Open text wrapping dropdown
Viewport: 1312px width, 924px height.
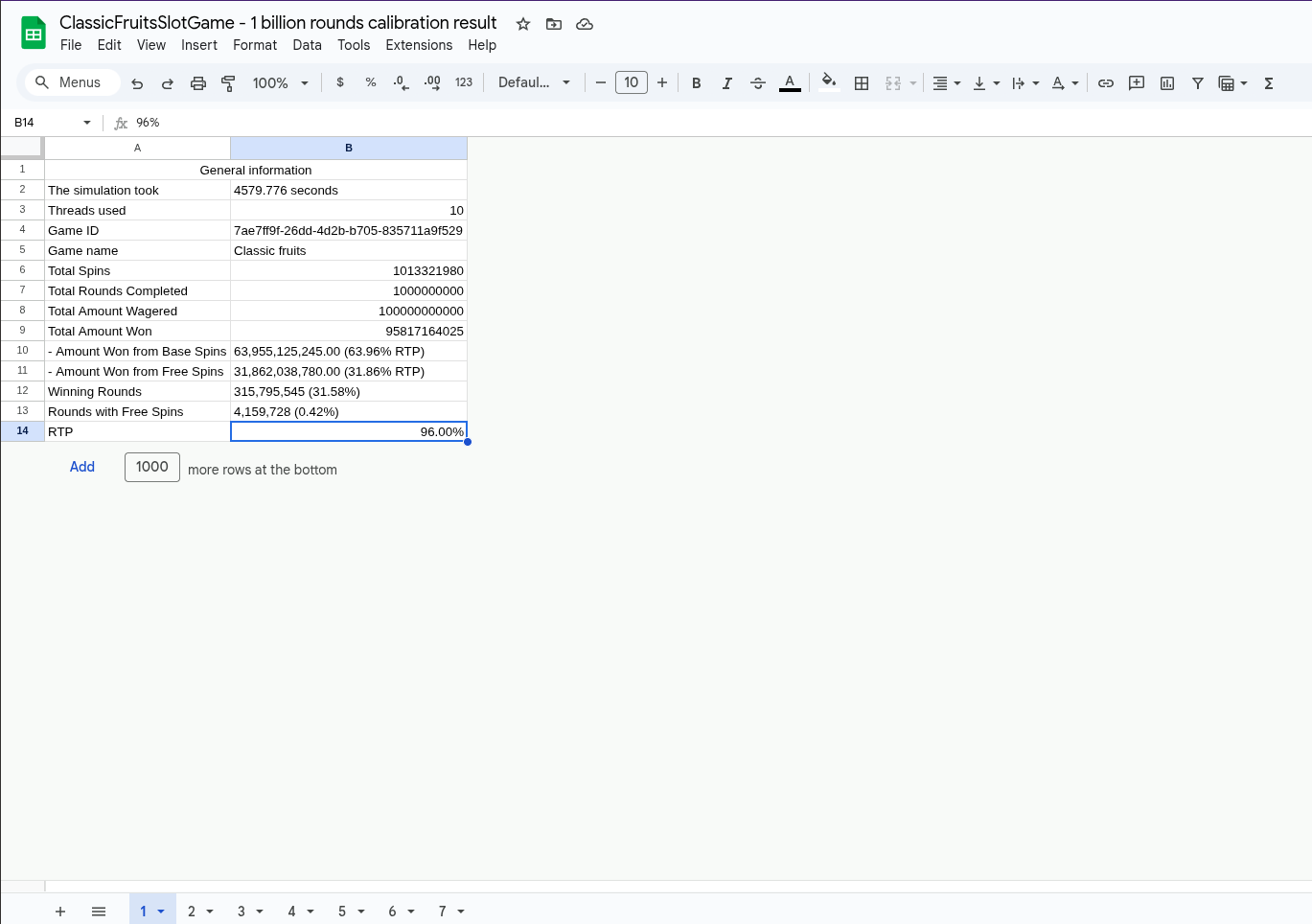(1024, 83)
